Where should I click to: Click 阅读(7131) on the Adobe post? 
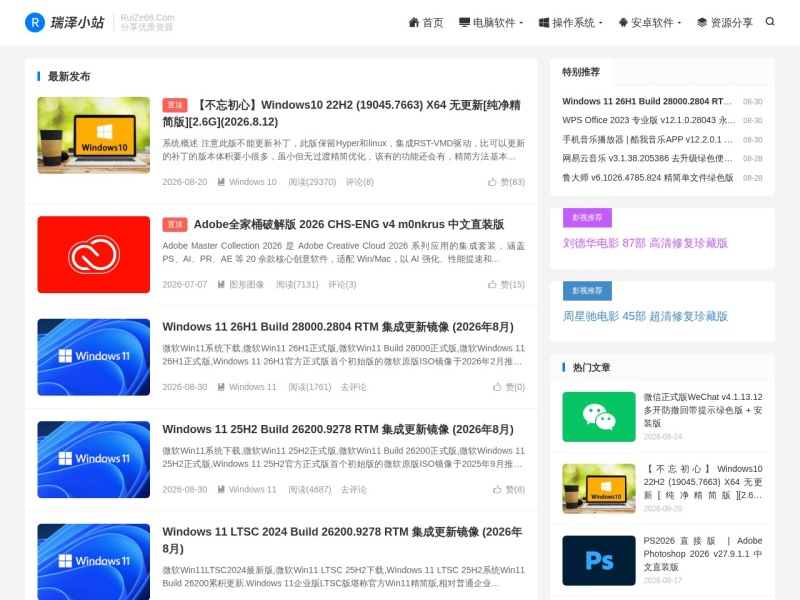pyautogui.click(x=297, y=284)
